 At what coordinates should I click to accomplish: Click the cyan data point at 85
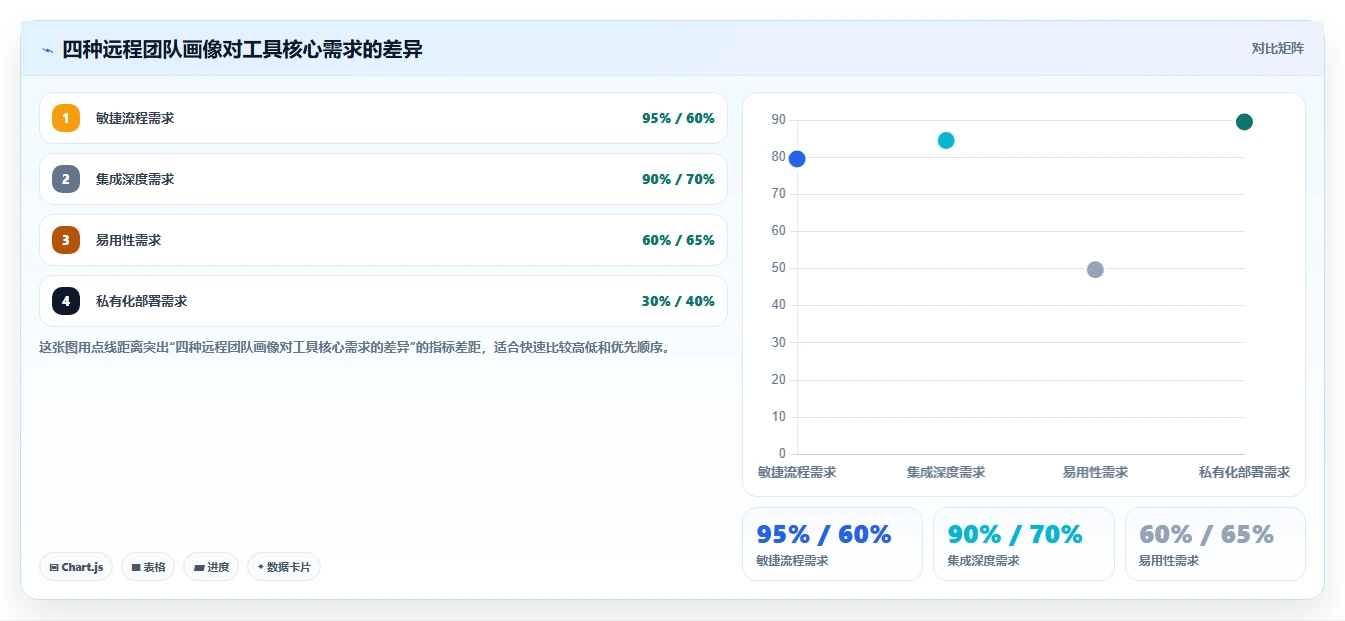coord(946,140)
